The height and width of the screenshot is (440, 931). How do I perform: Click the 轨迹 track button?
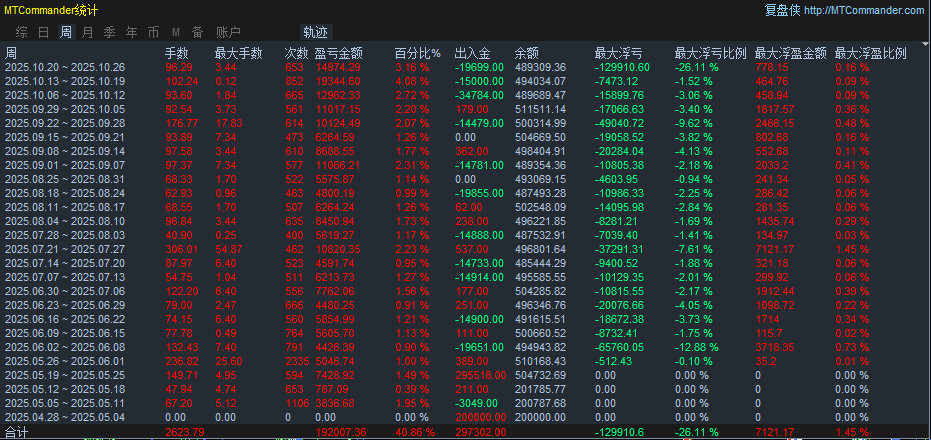315,32
